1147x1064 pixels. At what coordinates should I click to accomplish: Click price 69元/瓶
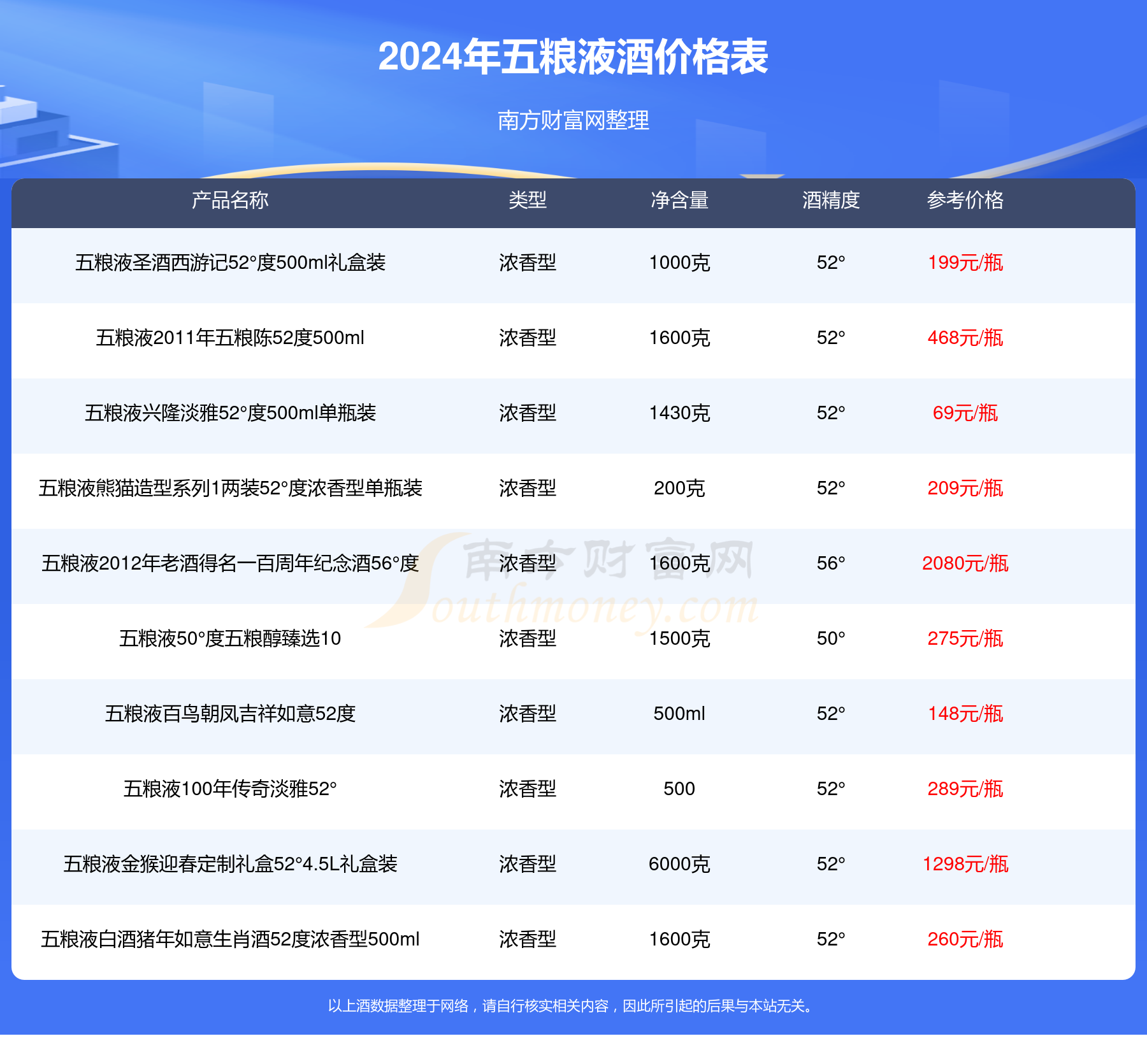click(x=965, y=413)
